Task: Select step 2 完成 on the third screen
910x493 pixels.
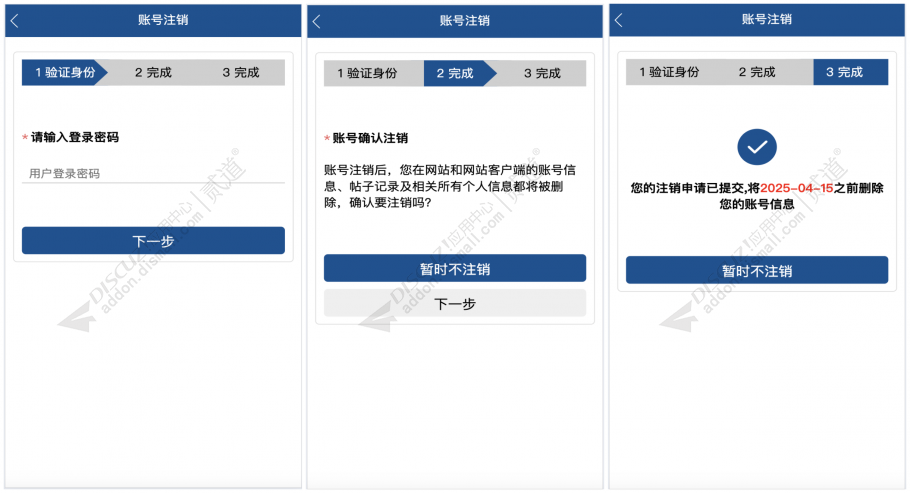Action: [757, 72]
